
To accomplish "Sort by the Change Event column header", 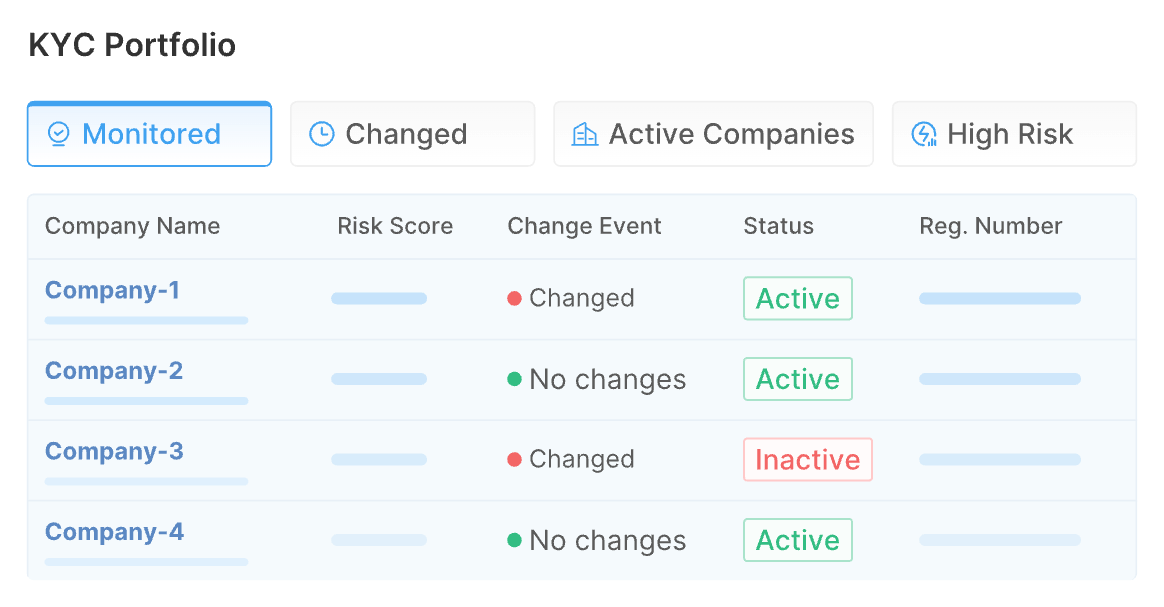I will tap(584, 226).
